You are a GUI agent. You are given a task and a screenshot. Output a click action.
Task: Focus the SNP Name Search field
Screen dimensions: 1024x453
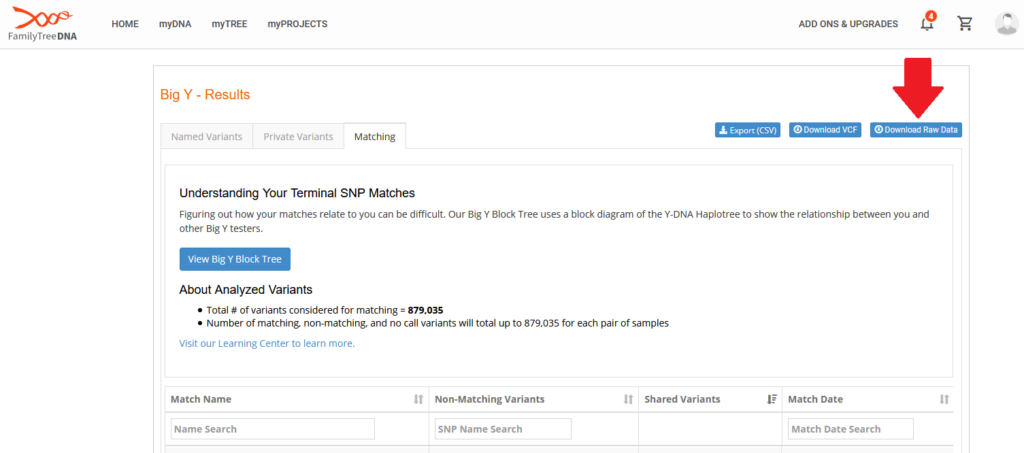pos(503,429)
